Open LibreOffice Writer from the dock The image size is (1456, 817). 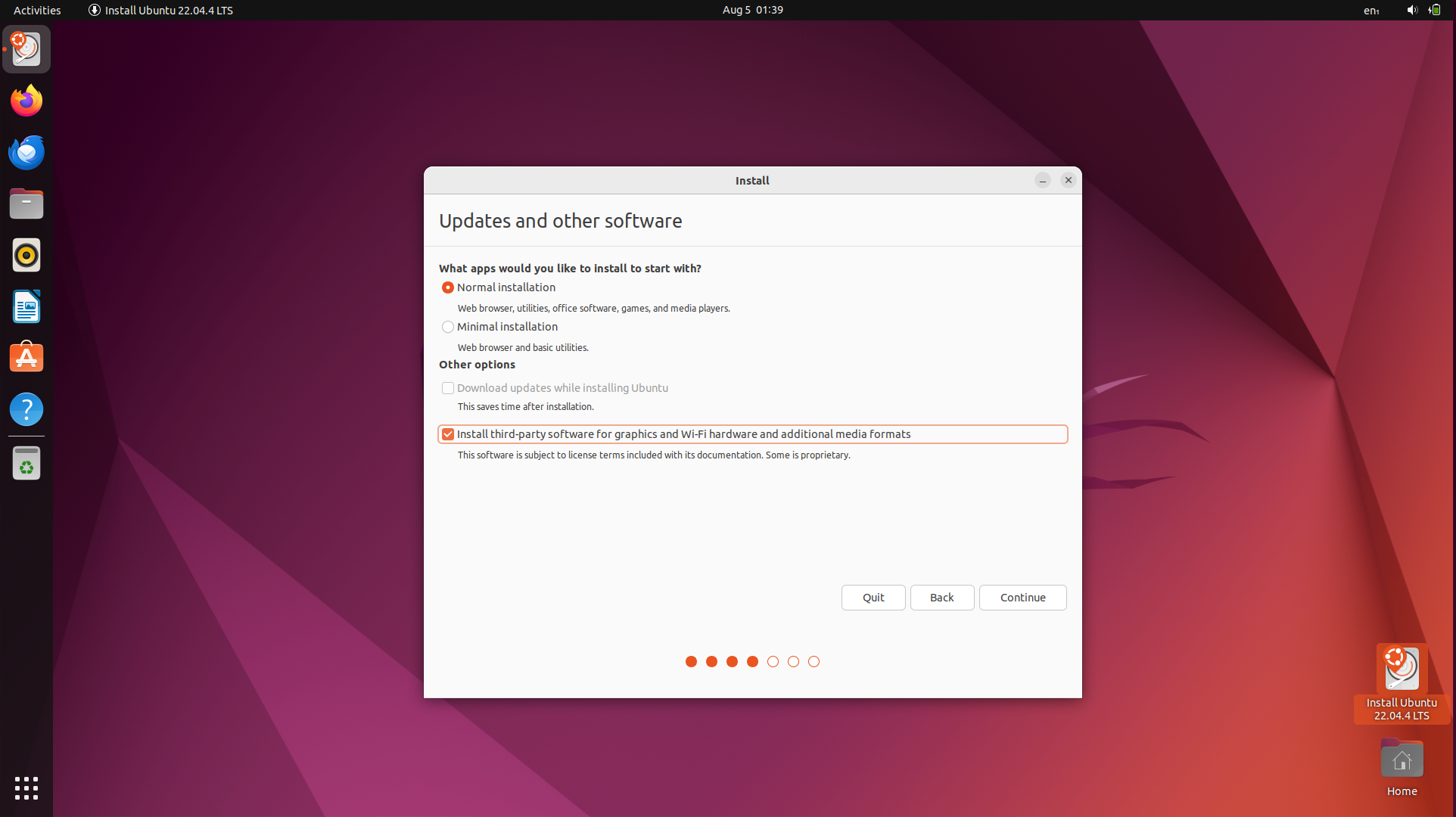[x=26, y=306]
